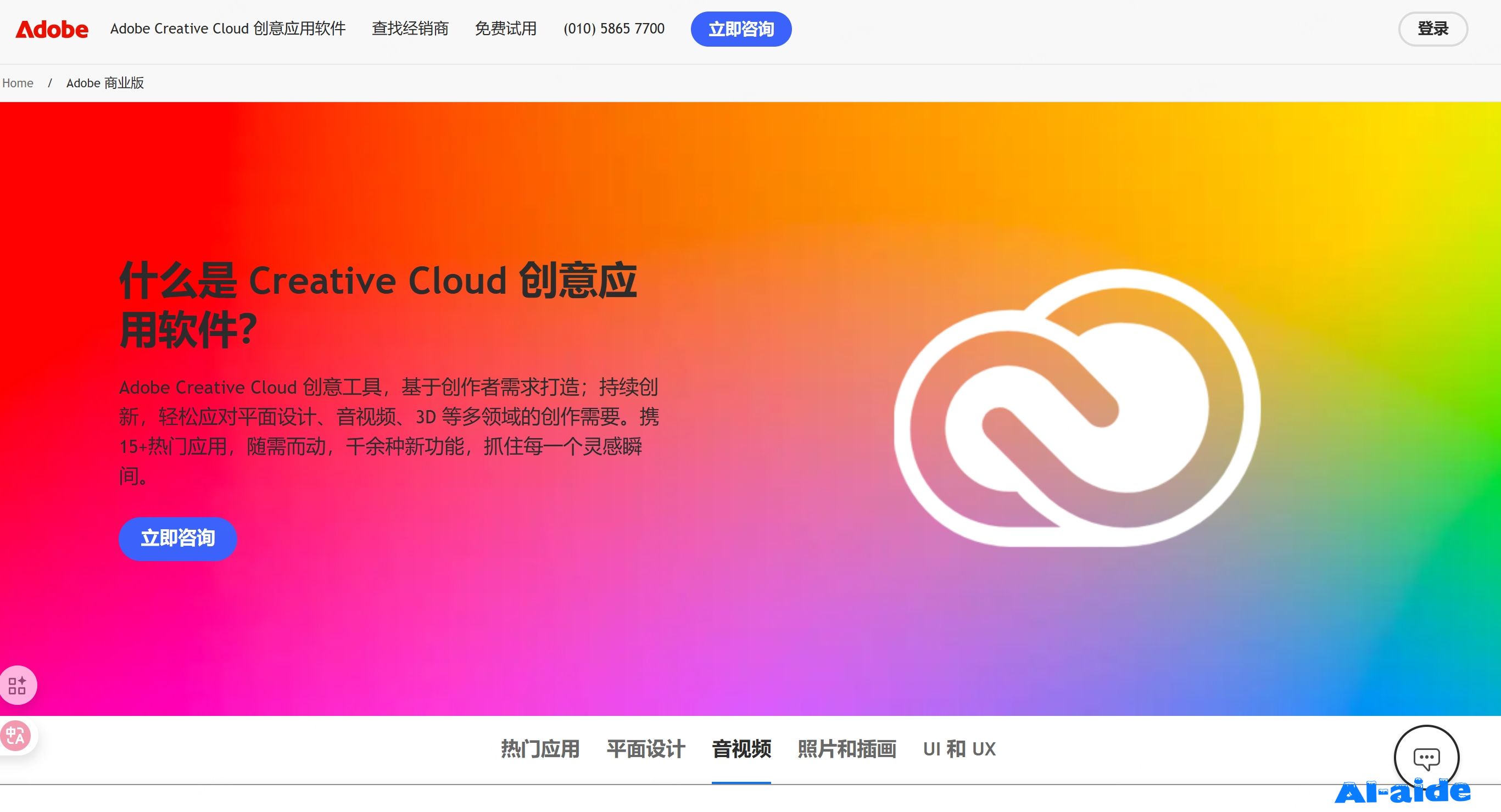Click the phone number (010) 5865 7700

click(613, 29)
